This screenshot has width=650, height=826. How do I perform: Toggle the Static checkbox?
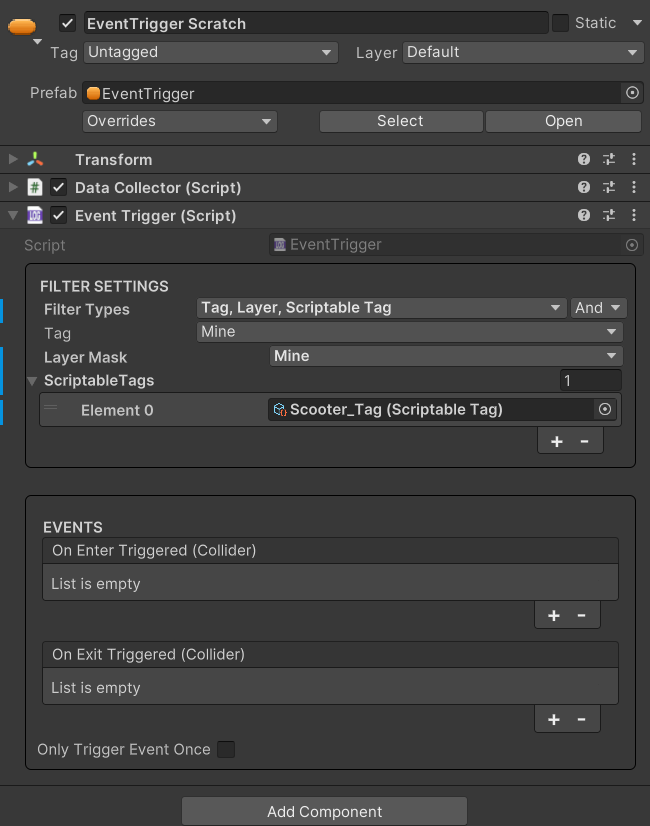560,23
